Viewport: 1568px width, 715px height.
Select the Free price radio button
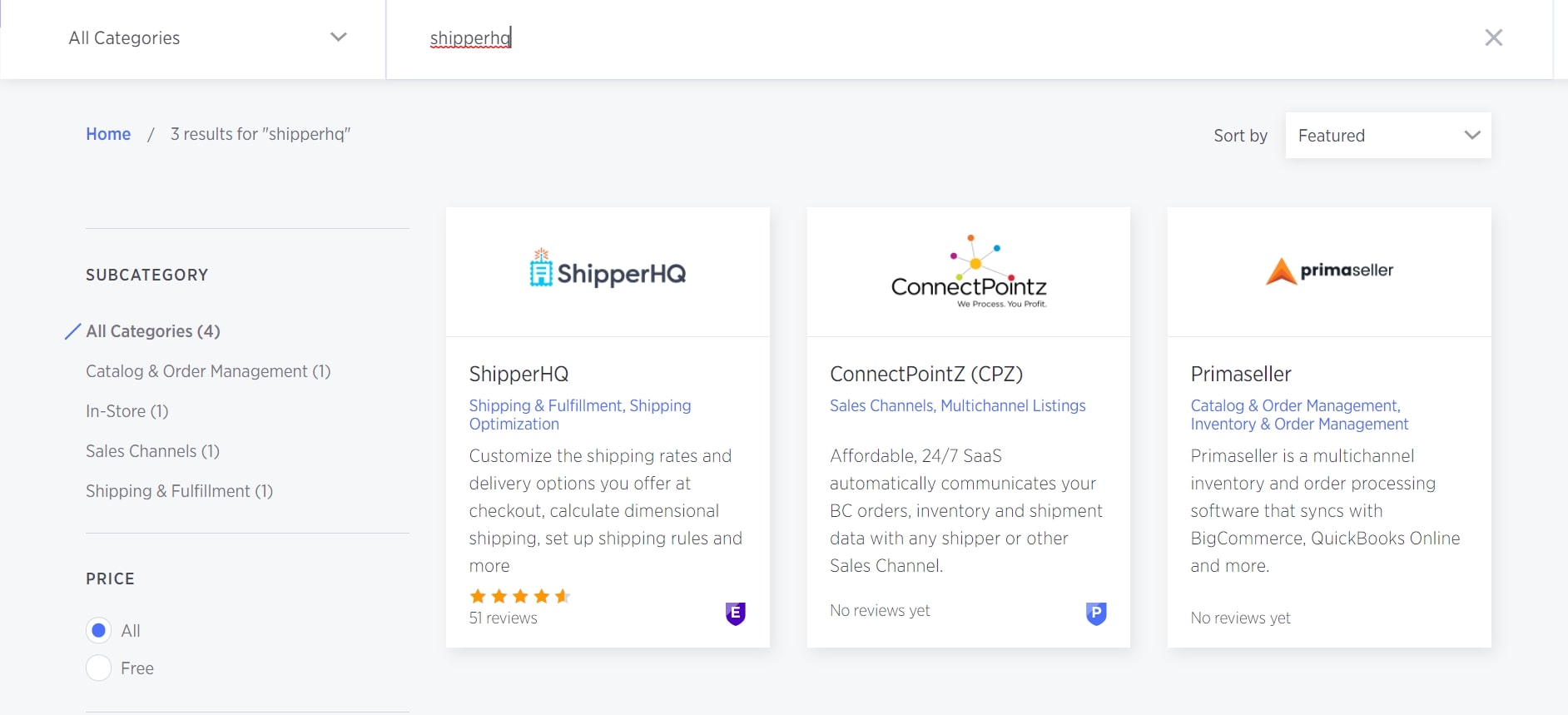click(99, 668)
